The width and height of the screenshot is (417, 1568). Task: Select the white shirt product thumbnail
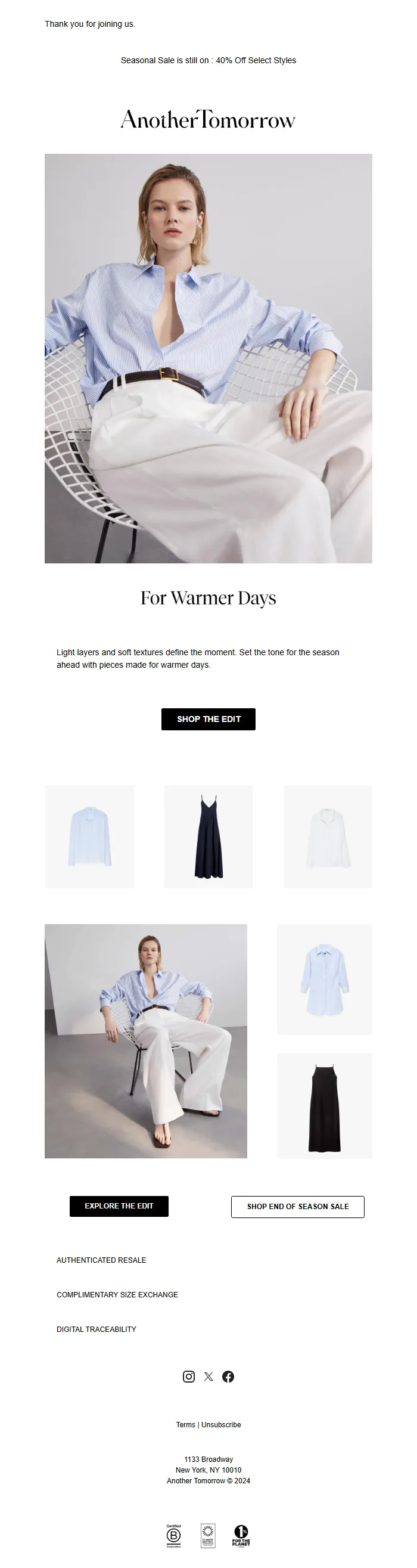click(x=328, y=836)
